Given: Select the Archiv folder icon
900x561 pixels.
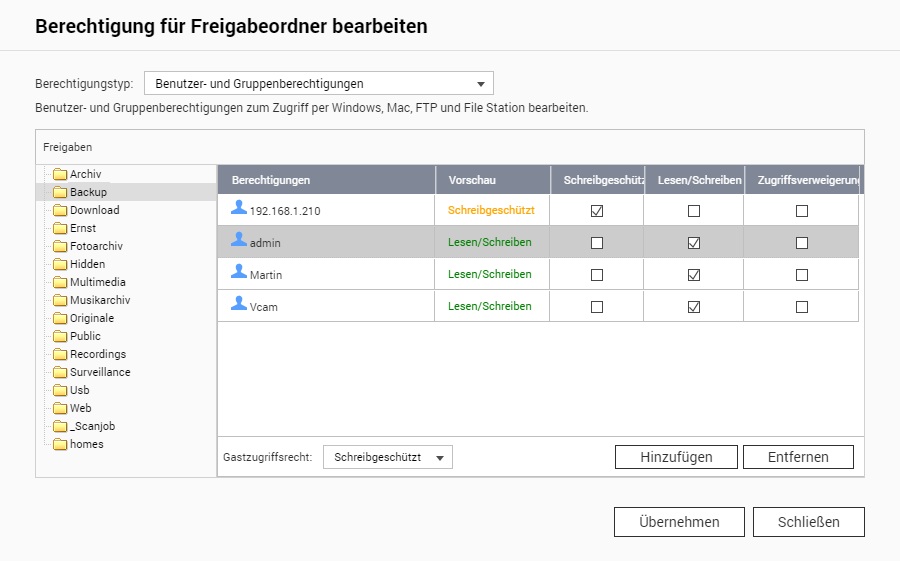Looking at the screenshot, I should coord(60,174).
